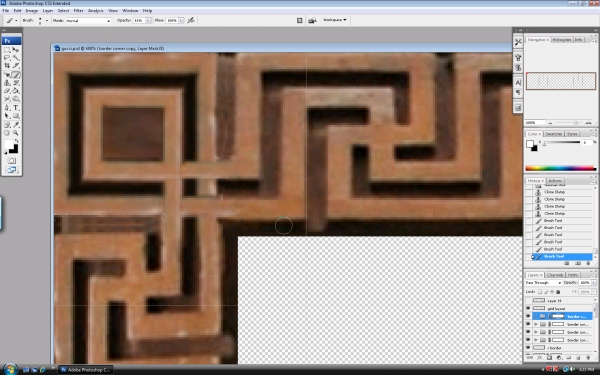Select the Hand tool
600x375 pixels.
tap(7, 133)
